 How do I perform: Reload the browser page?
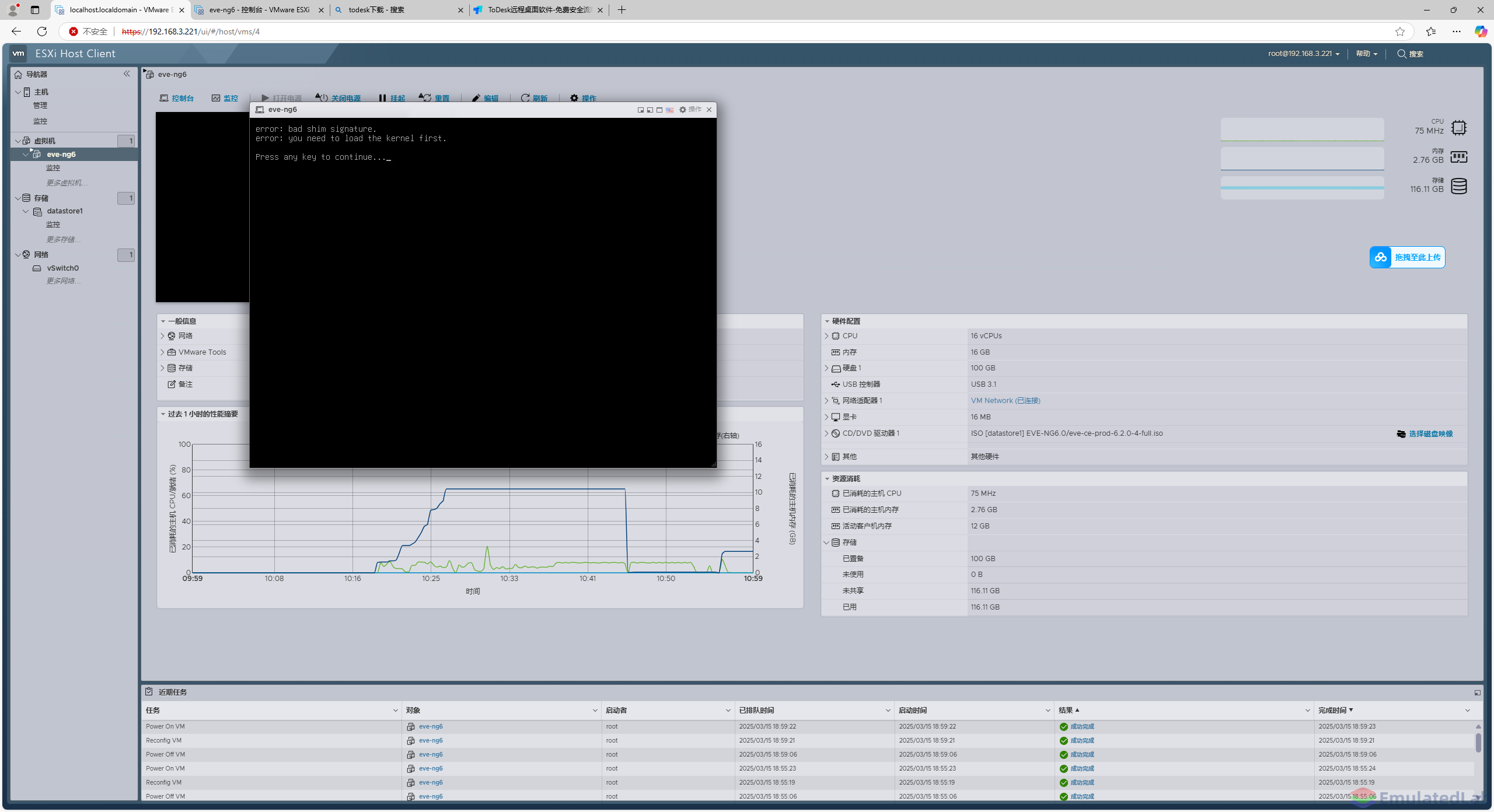(x=42, y=32)
